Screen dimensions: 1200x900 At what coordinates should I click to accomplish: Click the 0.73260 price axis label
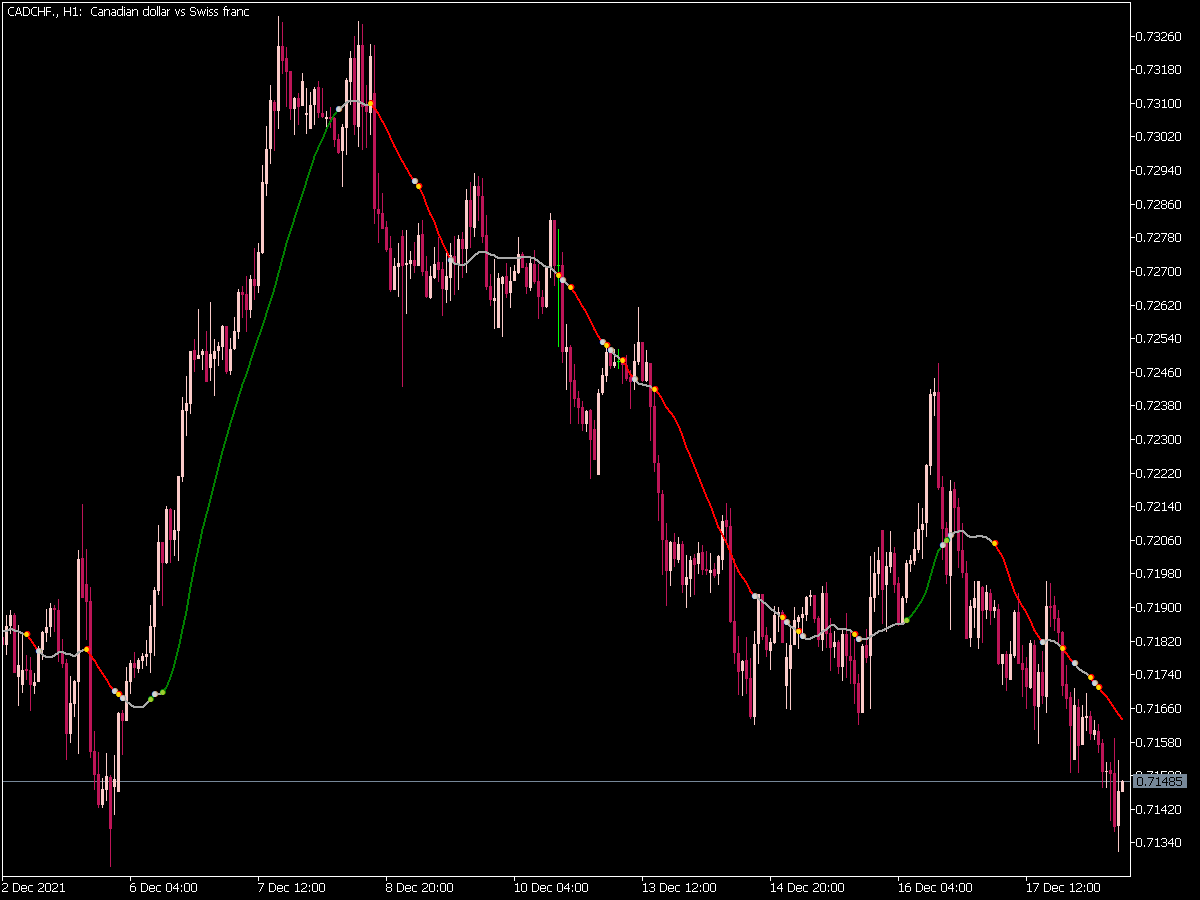(x=1158, y=36)
